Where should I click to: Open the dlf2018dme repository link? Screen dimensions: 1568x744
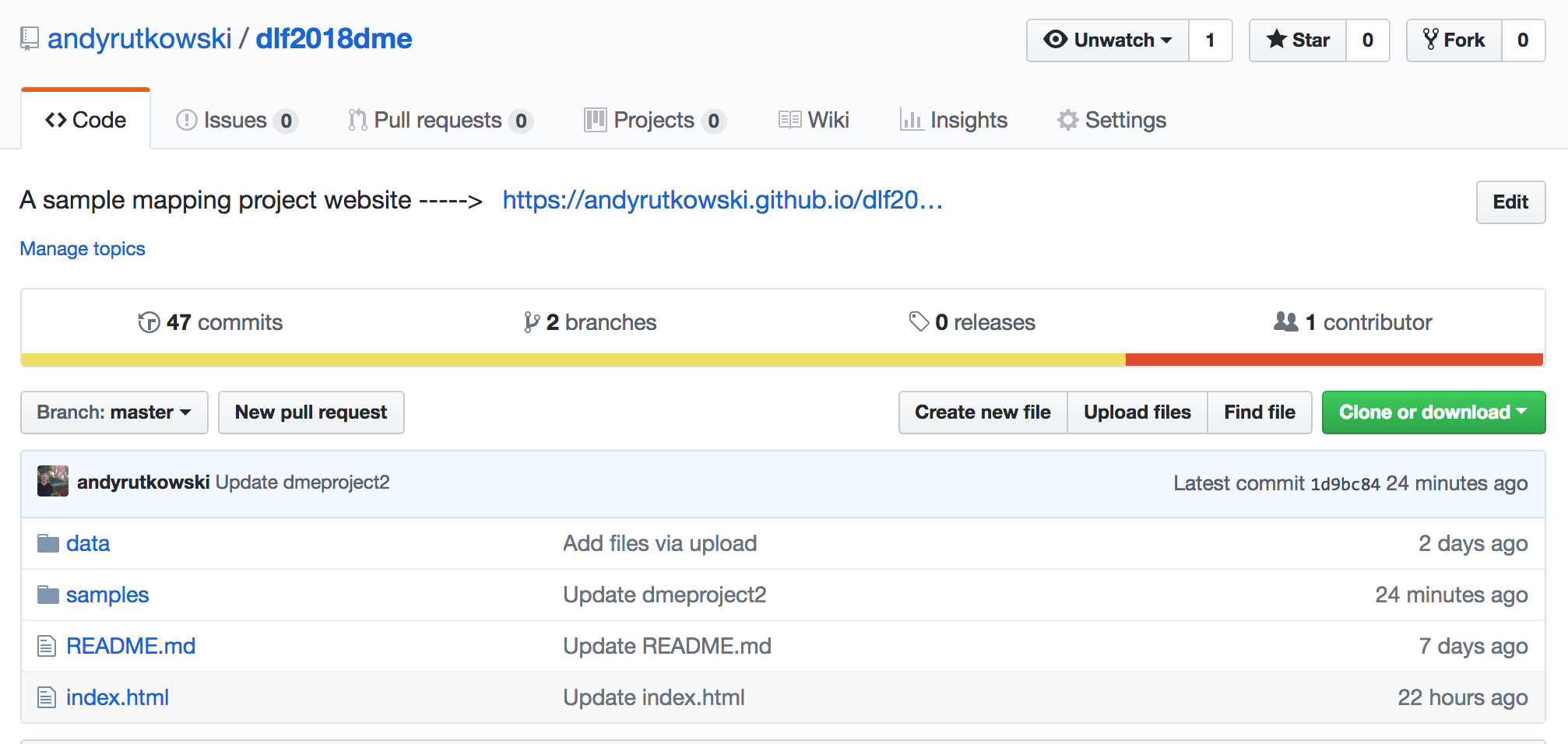point(334,39)
